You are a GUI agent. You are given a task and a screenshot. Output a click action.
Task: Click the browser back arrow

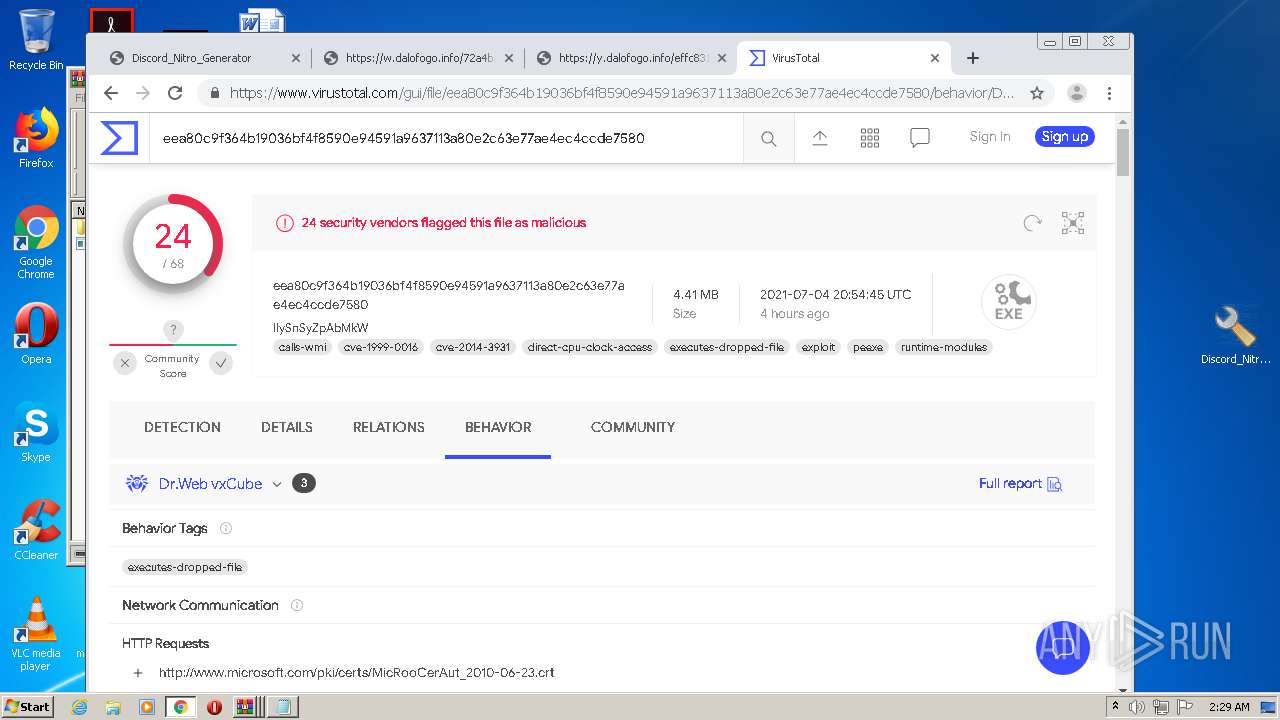tap(111, 93)
